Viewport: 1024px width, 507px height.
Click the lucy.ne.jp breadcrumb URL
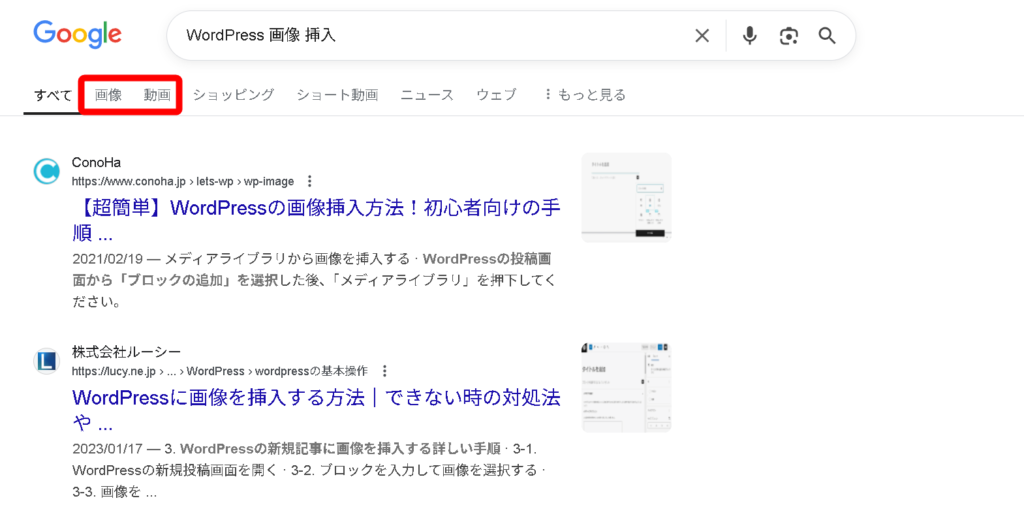(x=220, y=371)
